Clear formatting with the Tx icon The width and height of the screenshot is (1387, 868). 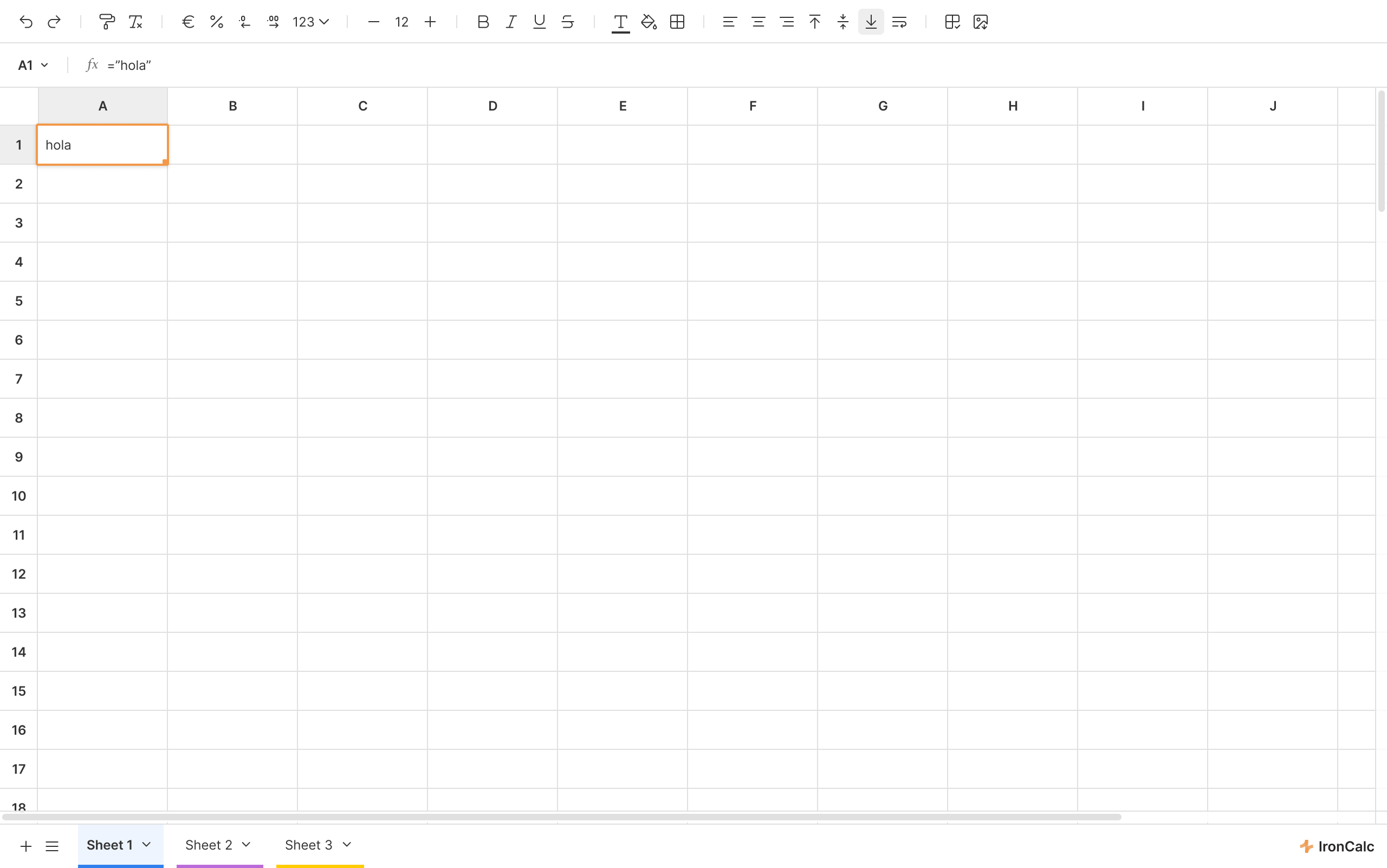click(x=135, y=22)
